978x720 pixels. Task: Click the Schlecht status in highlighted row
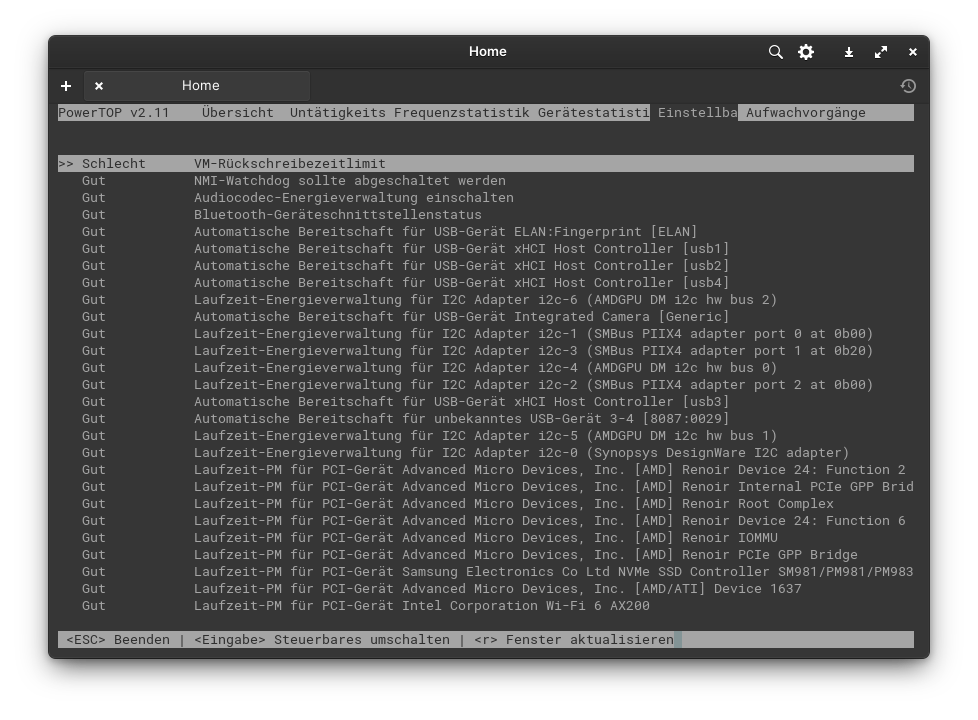click(114, 163)
